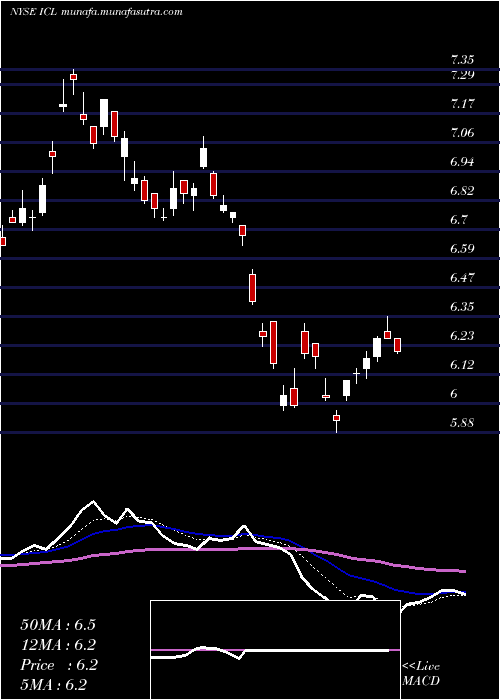Click the 6.7 price axis label
The height and width of the screenshot is (700, 500).
[x=459, y=220]
